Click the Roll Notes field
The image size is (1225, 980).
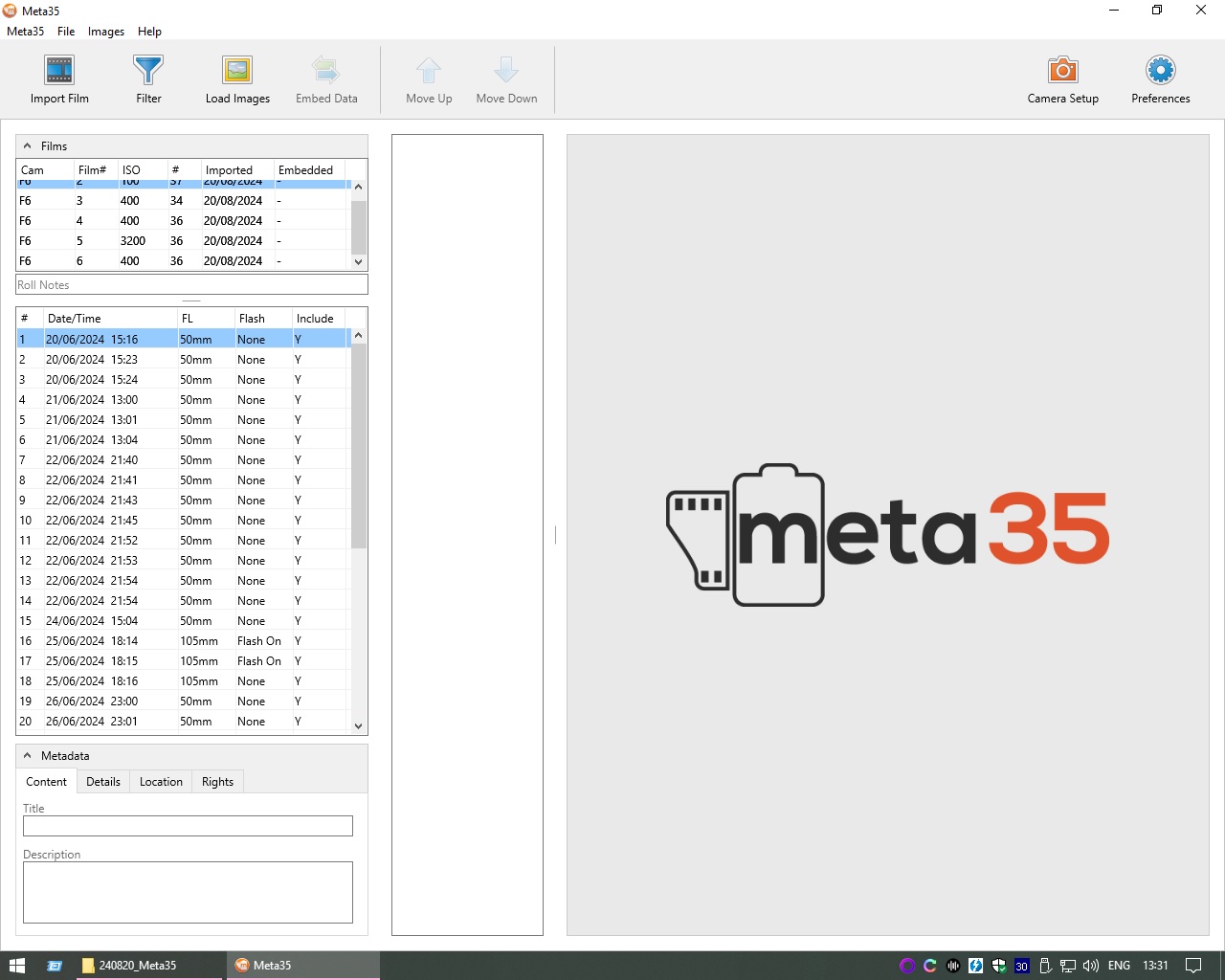coord(191,285)
